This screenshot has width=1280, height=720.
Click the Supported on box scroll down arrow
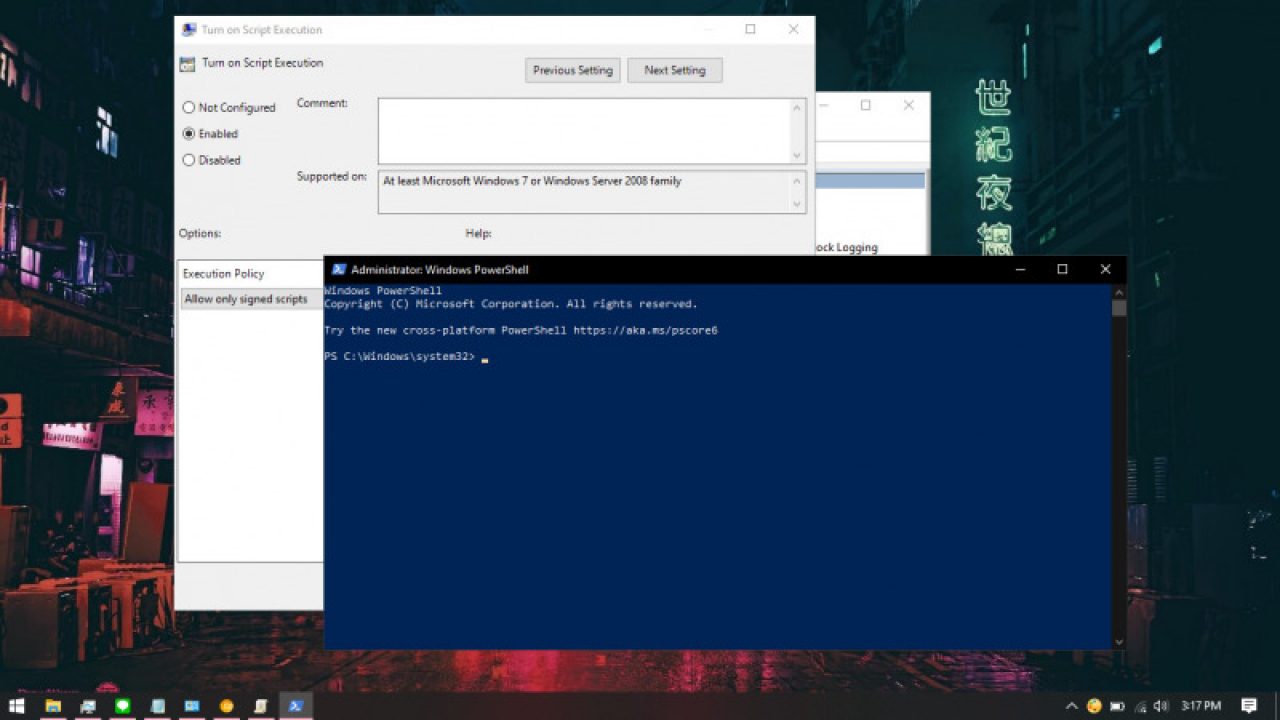point(797,204)
